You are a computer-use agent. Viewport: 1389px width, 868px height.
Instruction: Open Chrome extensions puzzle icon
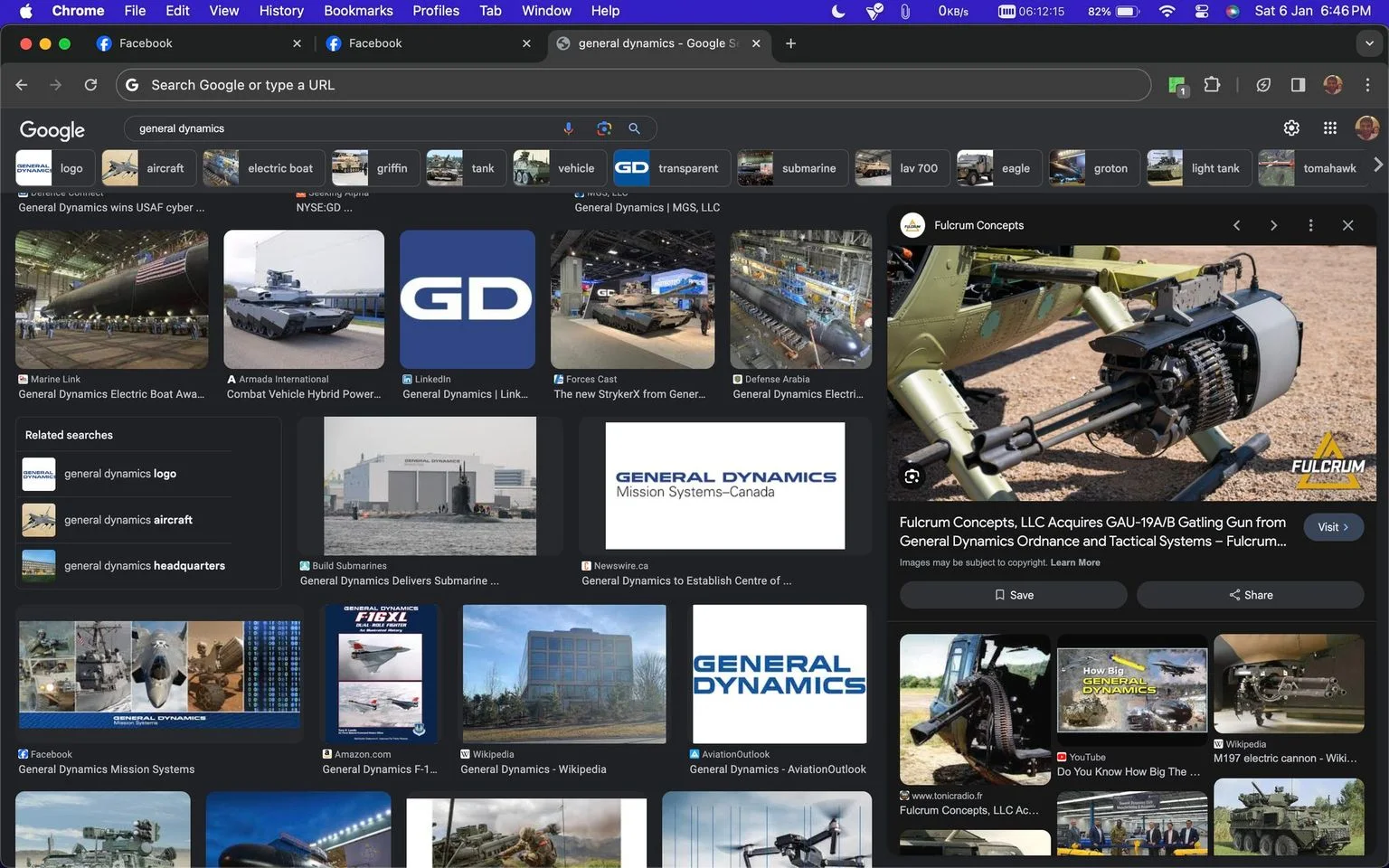(1212, 85)
